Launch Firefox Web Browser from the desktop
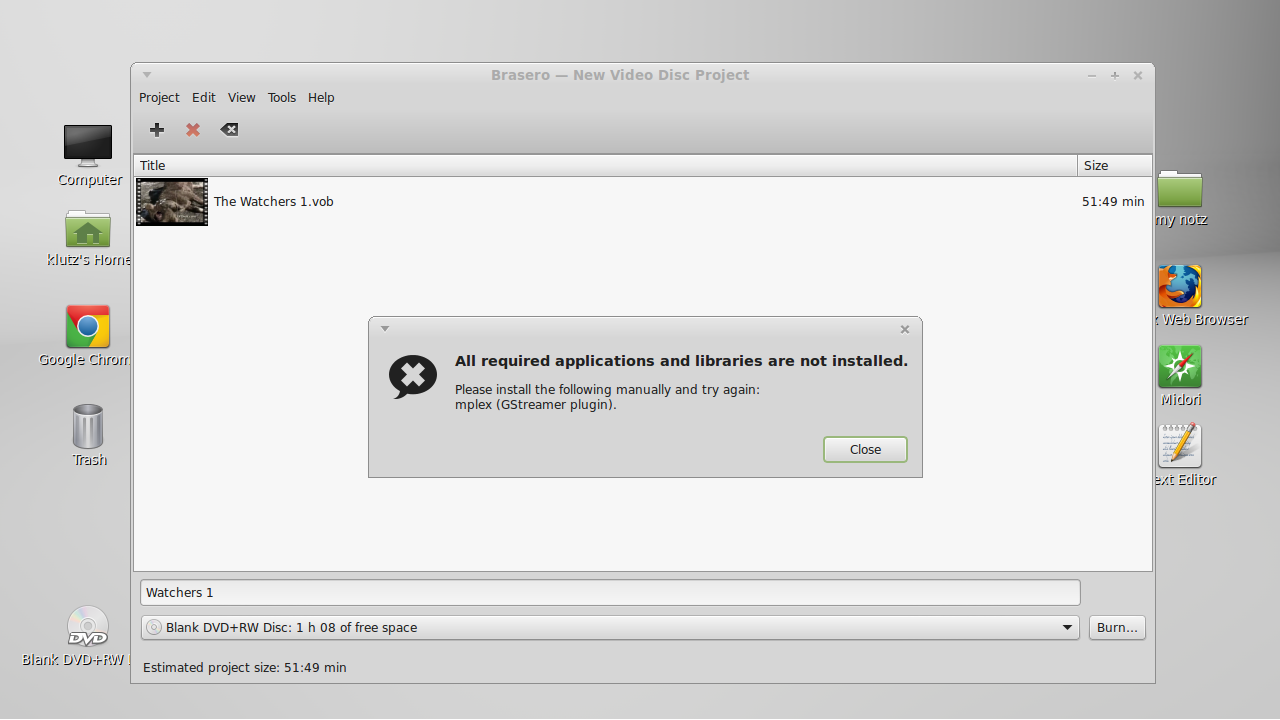This screenshot has height=720, width=1280. 1180,287
